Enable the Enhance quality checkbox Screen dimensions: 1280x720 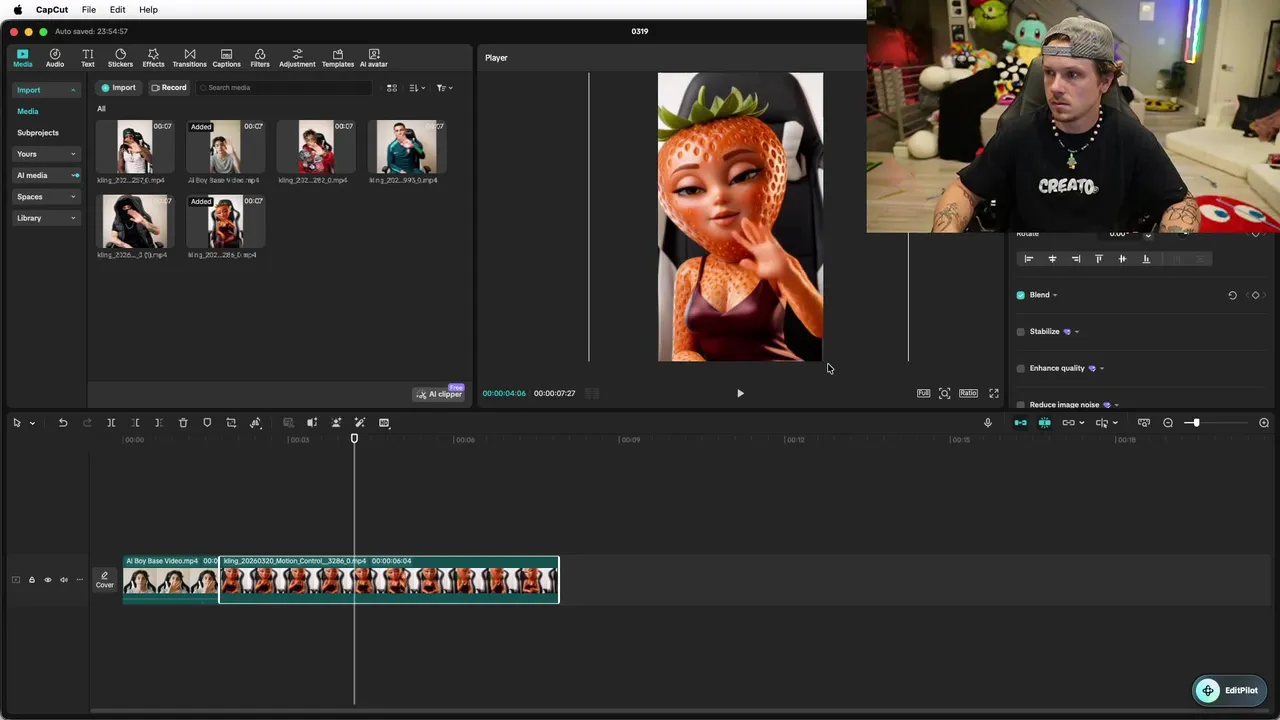coord(1021,368)
